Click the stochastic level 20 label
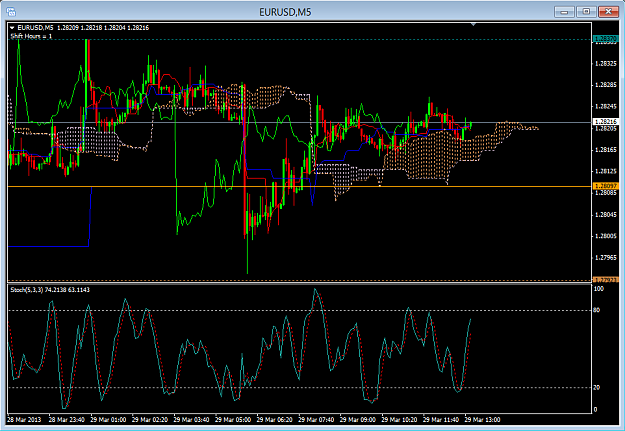This screenshot has height=431, width=625. (x=597, y=388)
